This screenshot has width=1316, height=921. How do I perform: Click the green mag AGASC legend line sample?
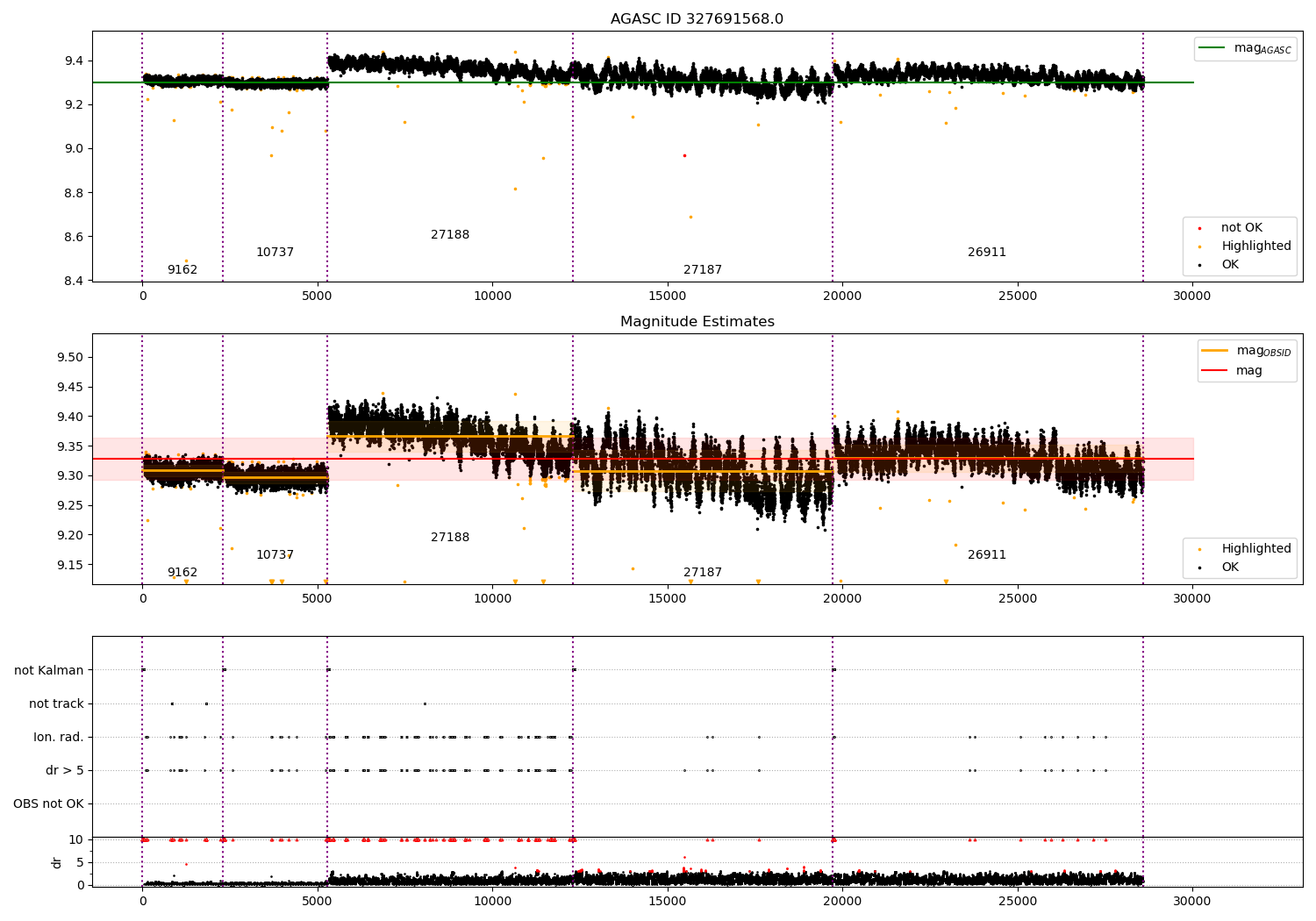click(x=1213, y=48)
